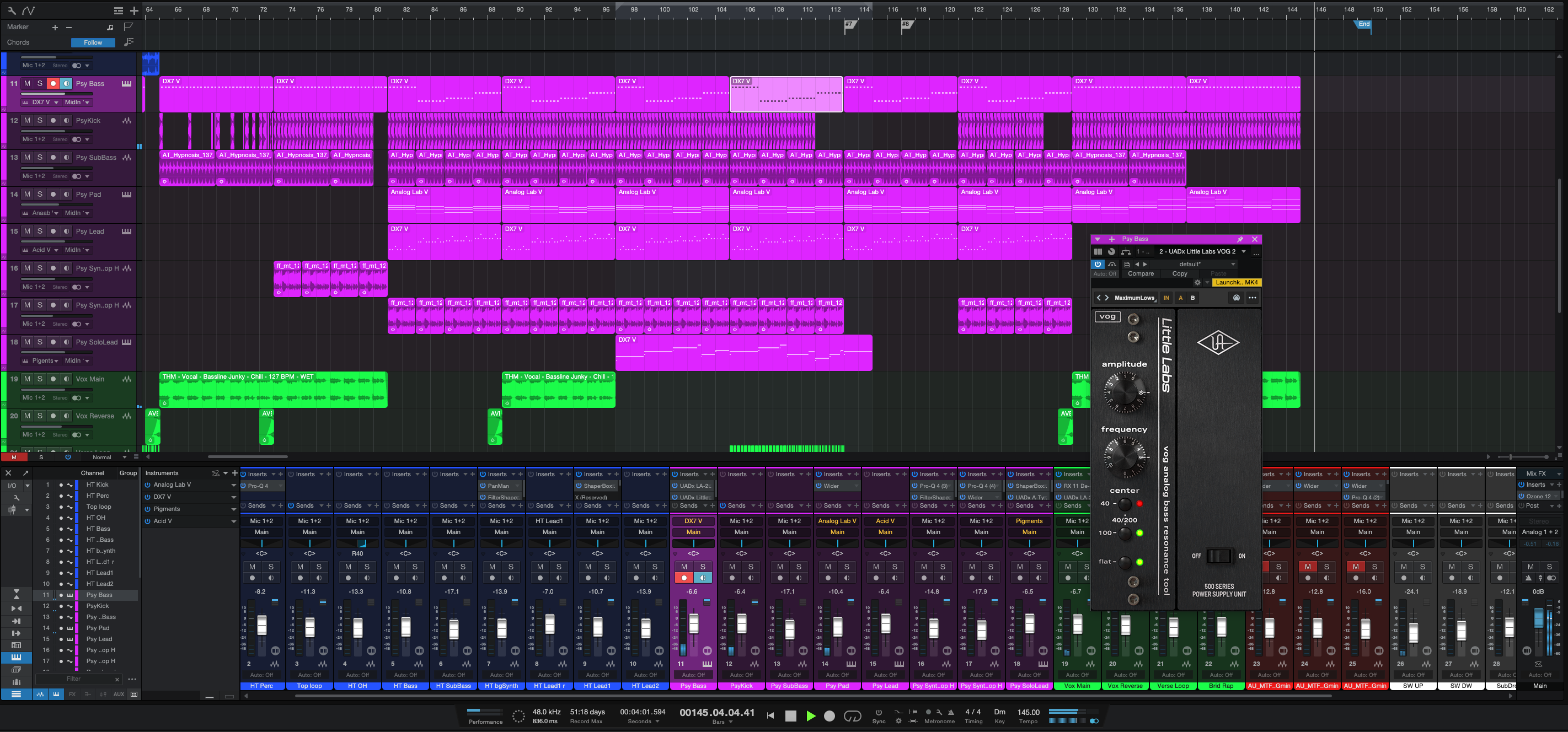The width and height of the screenshot is (1568, 732).
Task: Click the preset file icon in plugin header
Action: 1127,264
